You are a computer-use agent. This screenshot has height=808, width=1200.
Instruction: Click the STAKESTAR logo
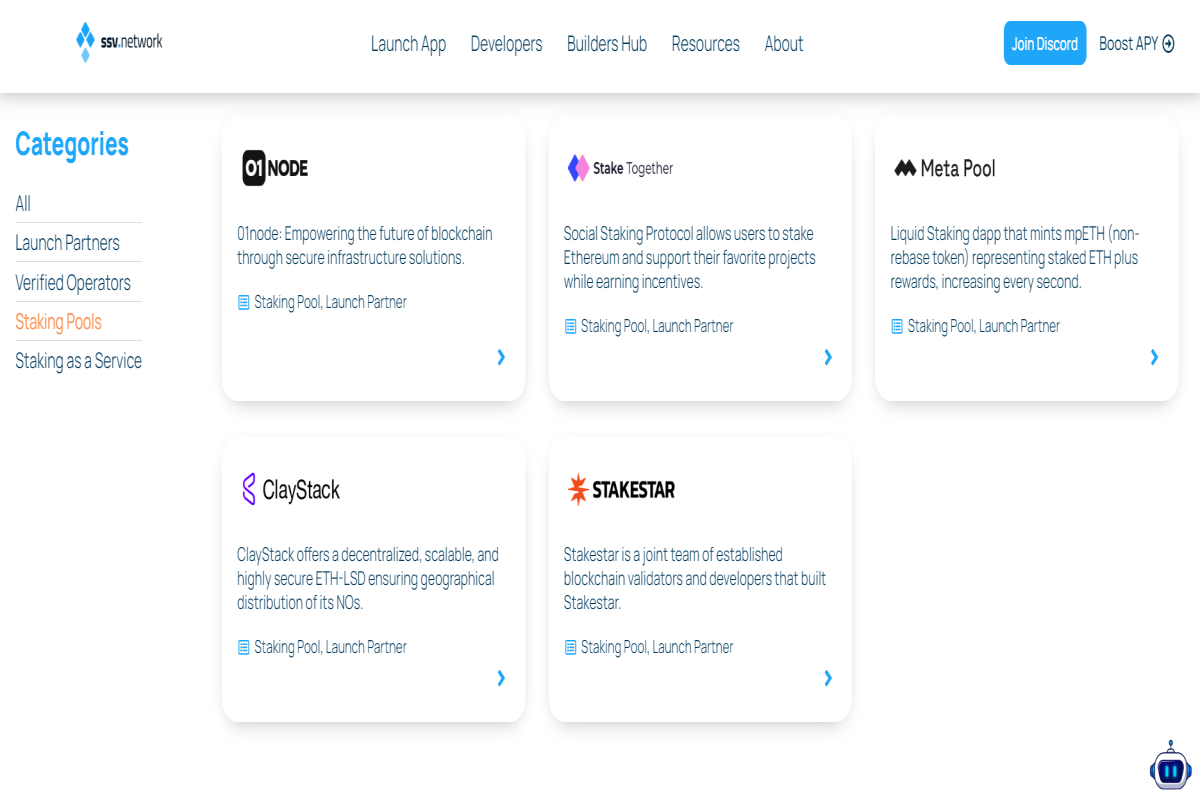coord(621,489)
